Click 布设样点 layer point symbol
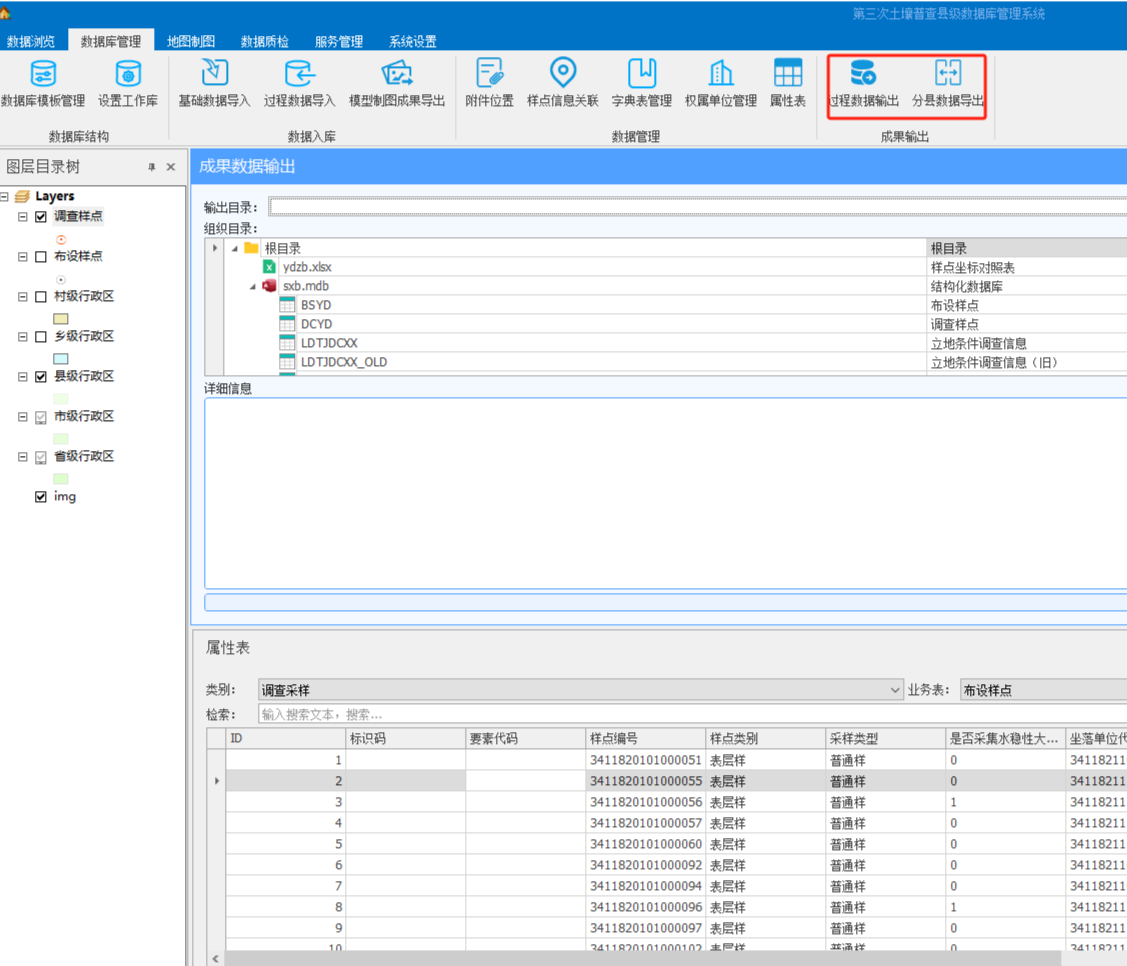The image size is (1127, 966). coord(61,280)
